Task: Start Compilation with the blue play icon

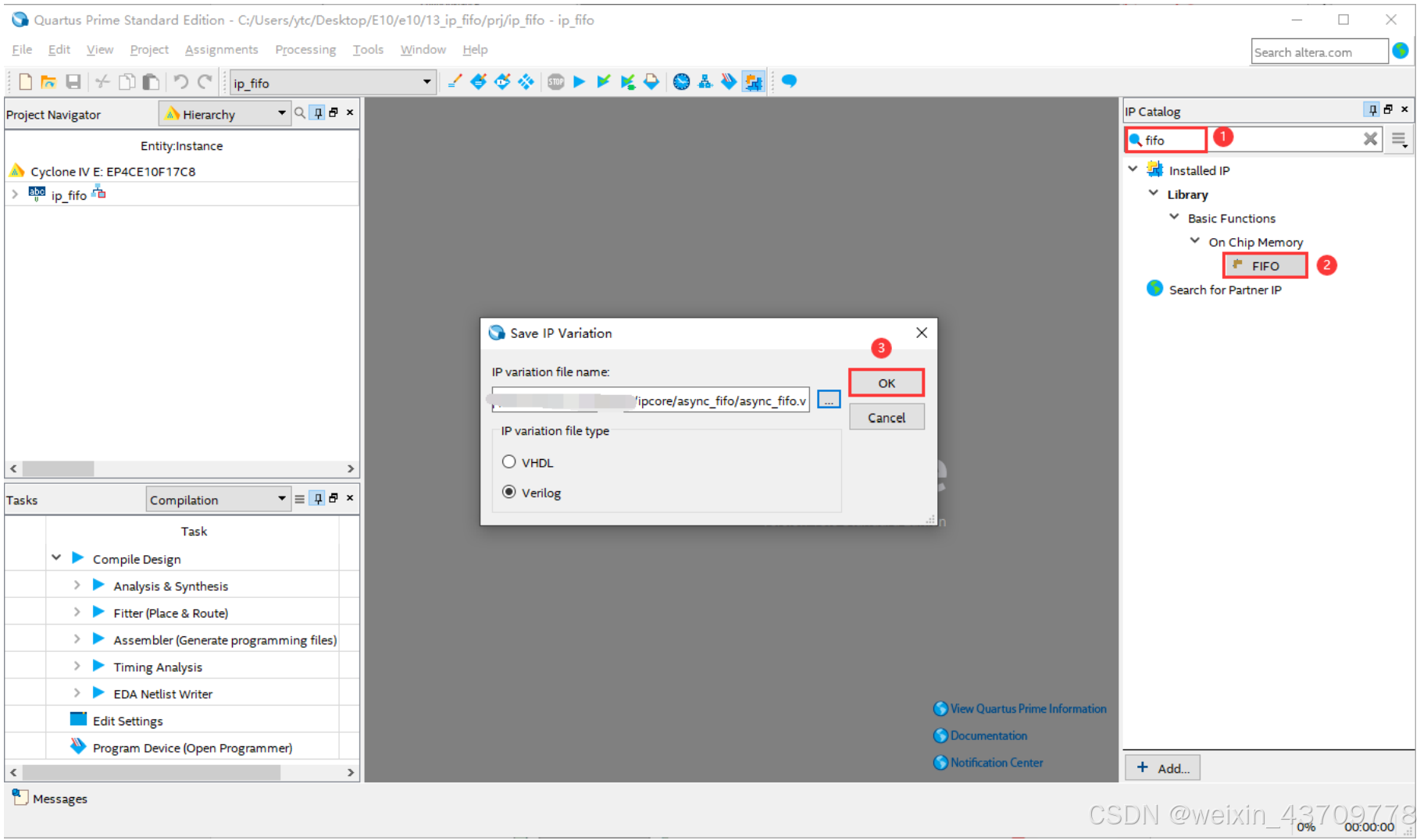Action: (x=580, y=81)
